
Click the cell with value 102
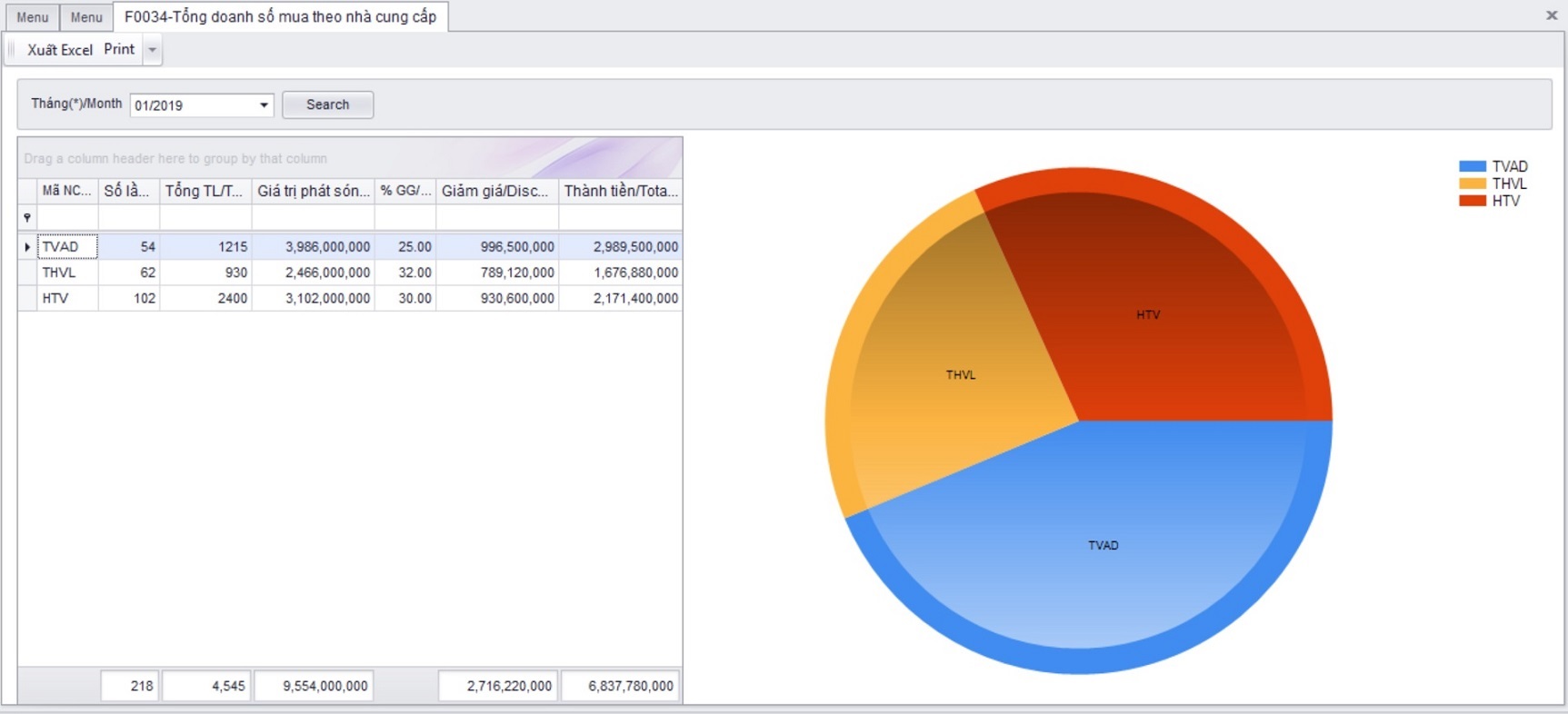point(129,298)
